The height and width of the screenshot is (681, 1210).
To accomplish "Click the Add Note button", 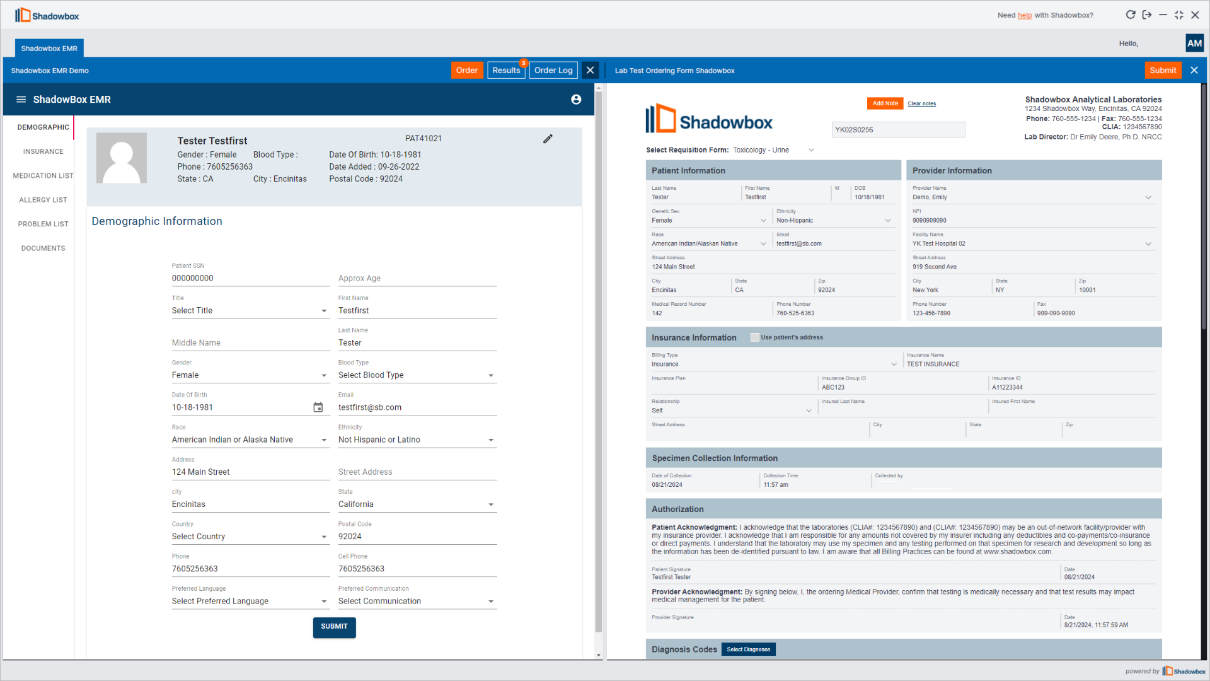I will pos(885,103).
